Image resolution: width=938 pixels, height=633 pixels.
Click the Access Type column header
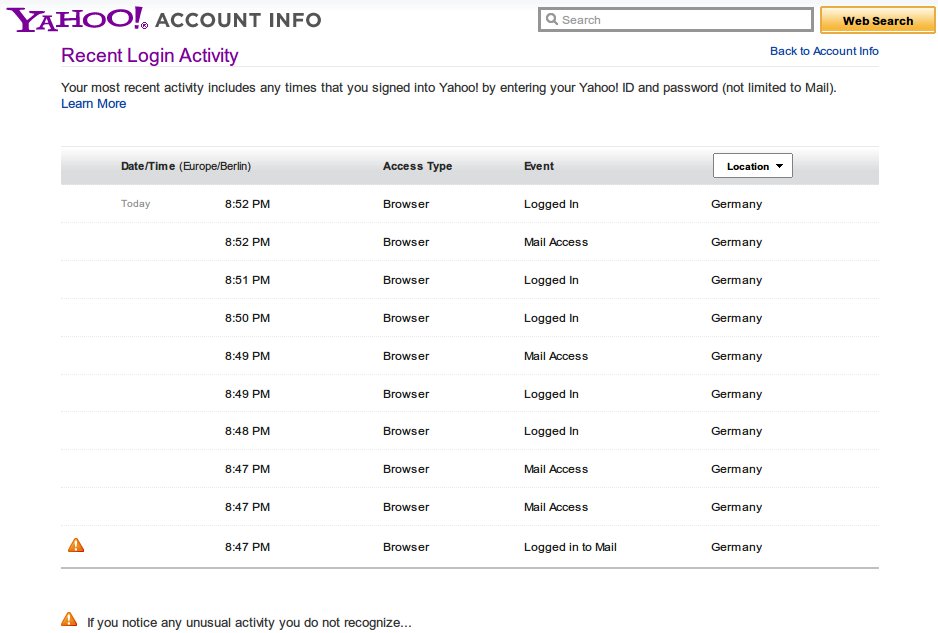(418, 166)
